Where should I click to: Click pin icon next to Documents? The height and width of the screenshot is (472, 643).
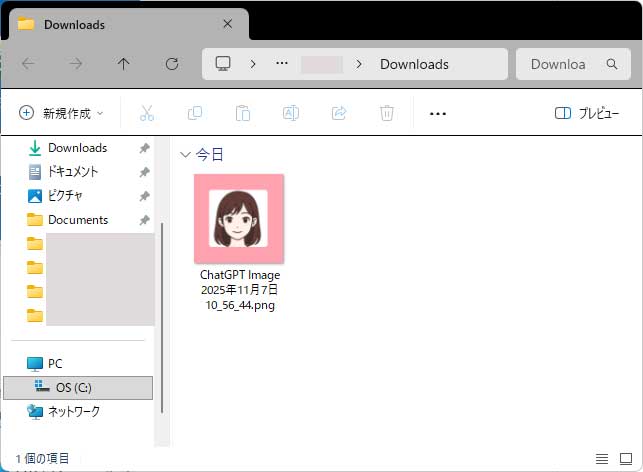coord(144,220)
